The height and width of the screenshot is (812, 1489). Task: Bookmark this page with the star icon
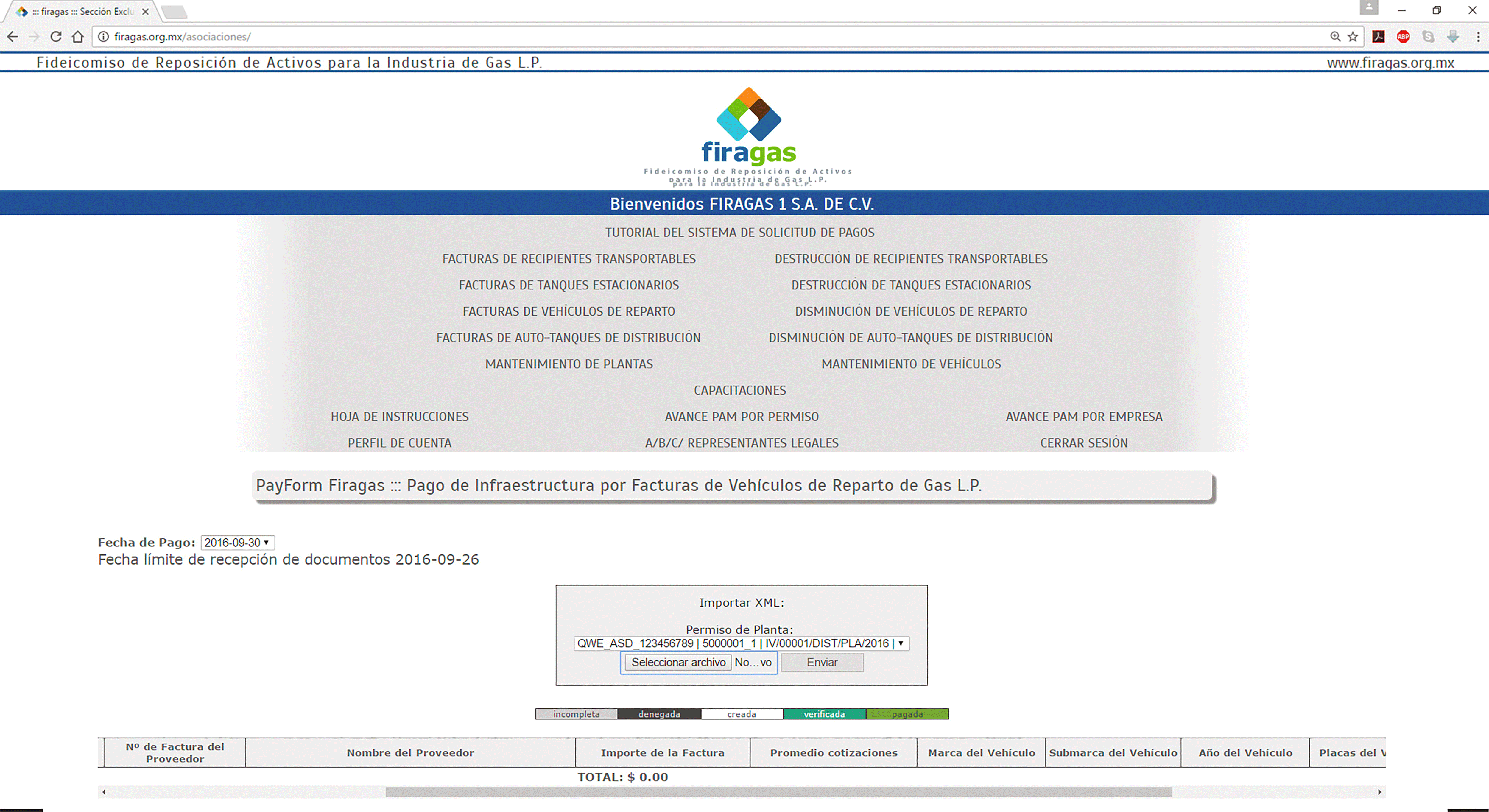1353,36
